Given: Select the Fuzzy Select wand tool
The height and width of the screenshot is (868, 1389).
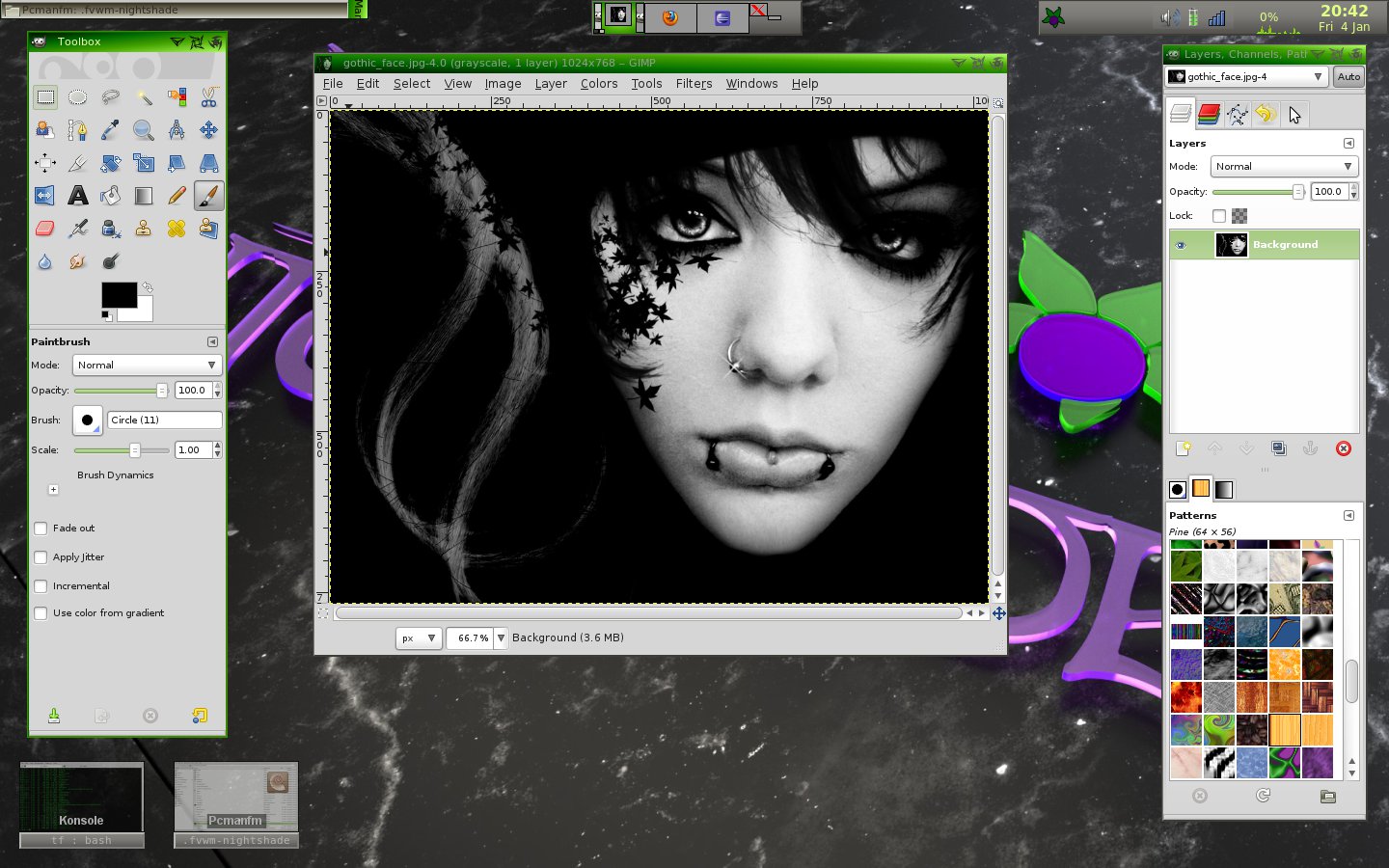Looking at the screenshot, I should (144, 97).
